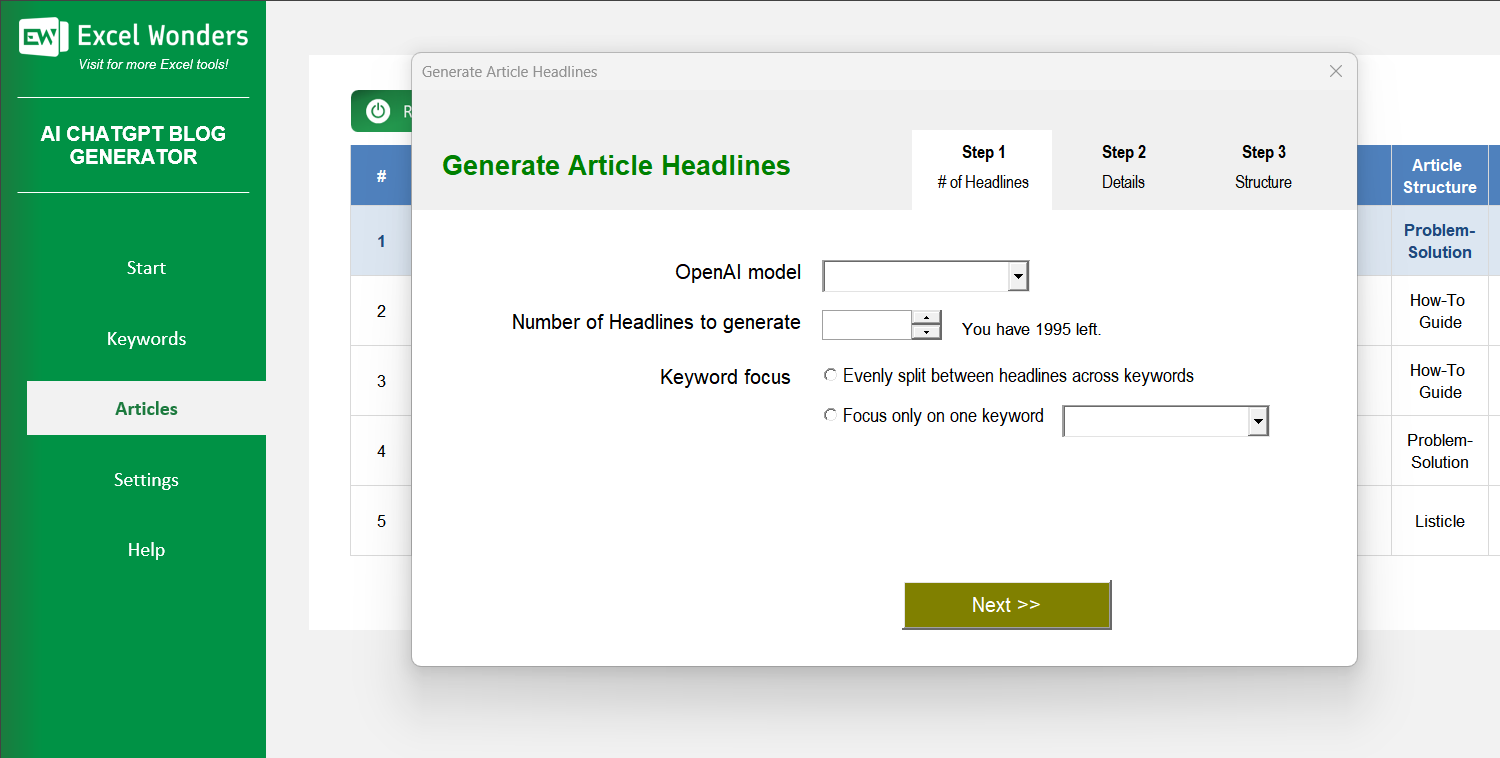Image resolution: width=1500 pixels, height=758 pixels.
Task: Open the Keywords section
Action: pyautogui.click(x=146, y=338)
